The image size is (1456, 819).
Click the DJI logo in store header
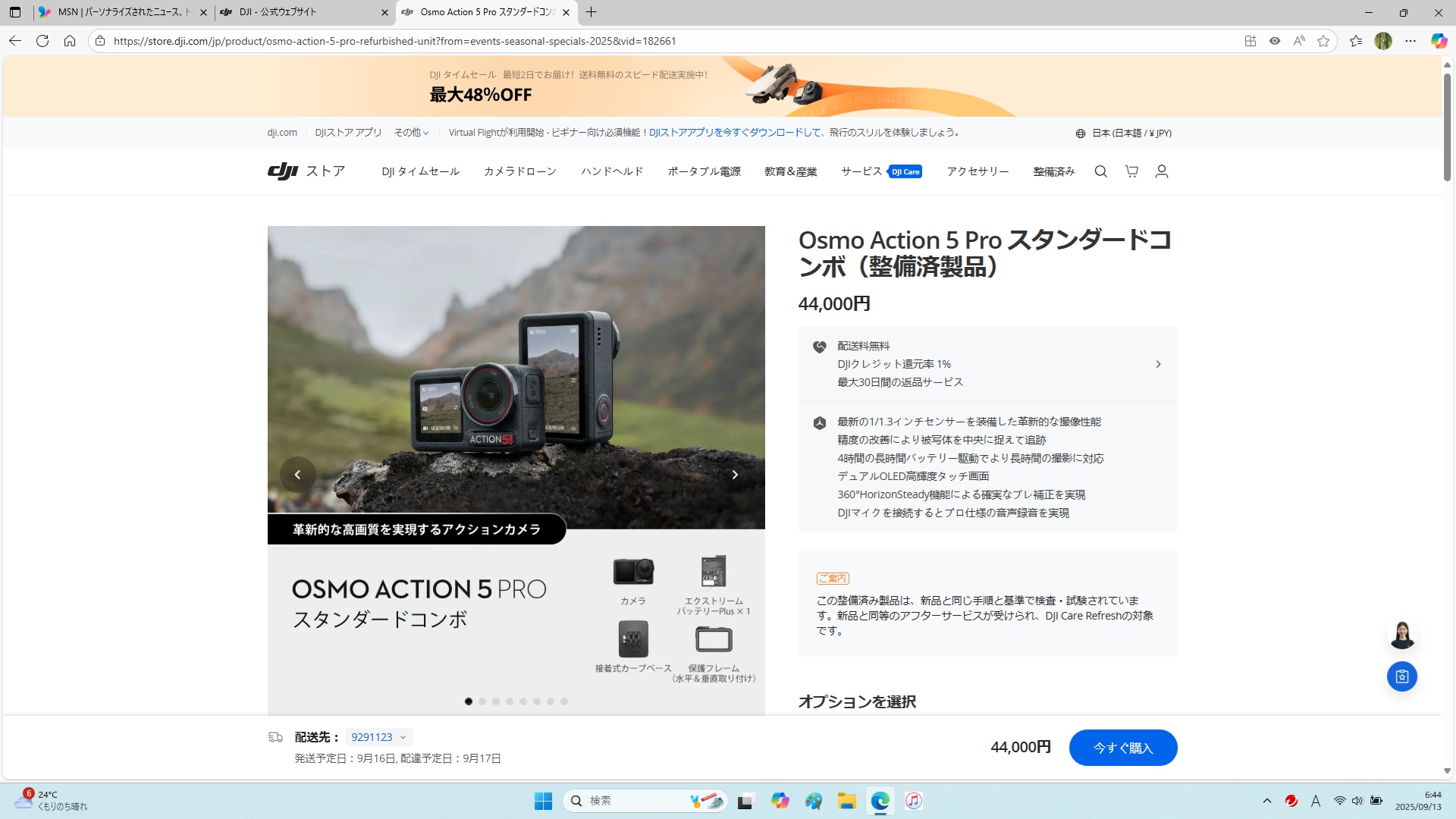tap(283, 171)
